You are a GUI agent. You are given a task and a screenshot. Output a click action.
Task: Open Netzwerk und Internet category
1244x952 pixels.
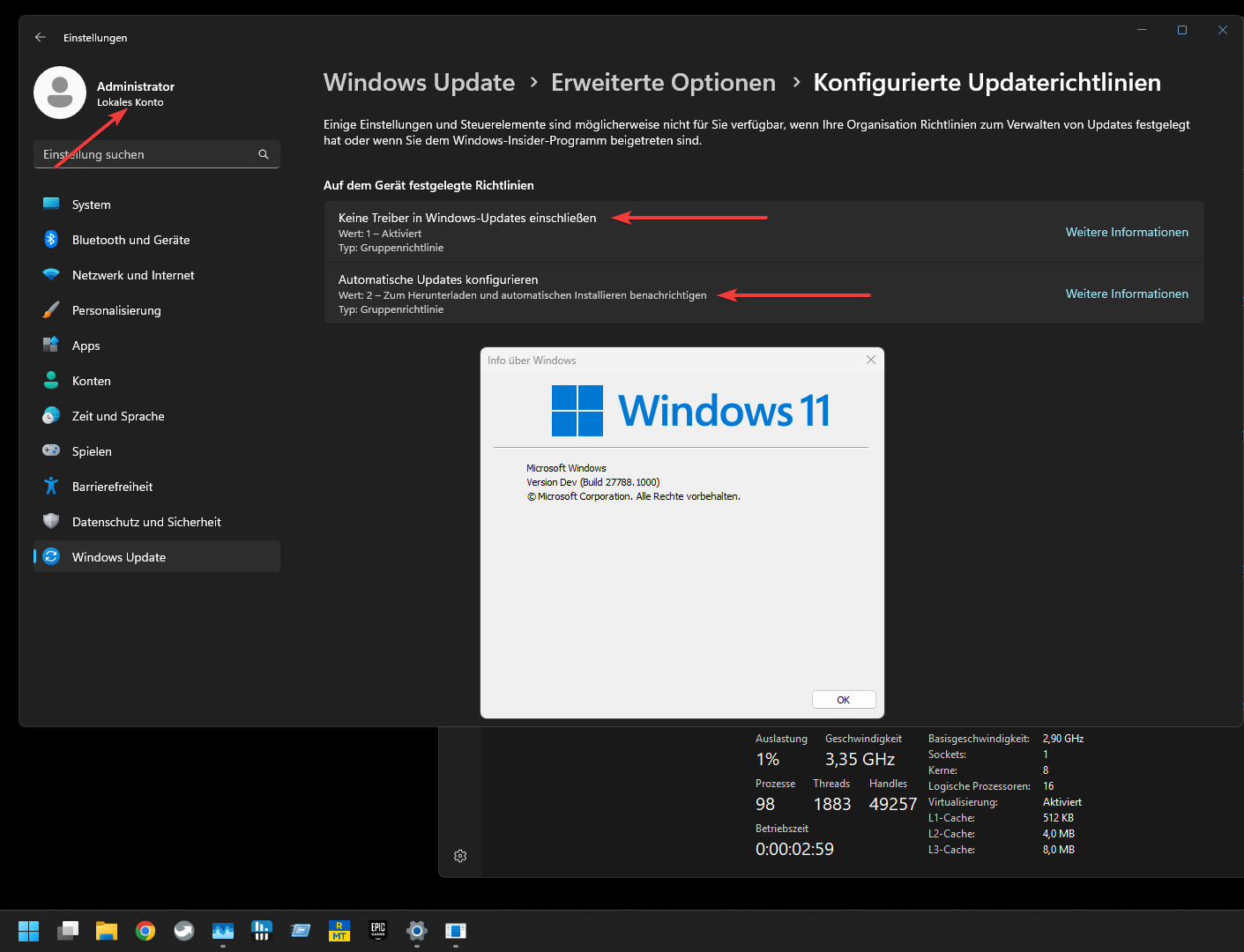point(157,275)
